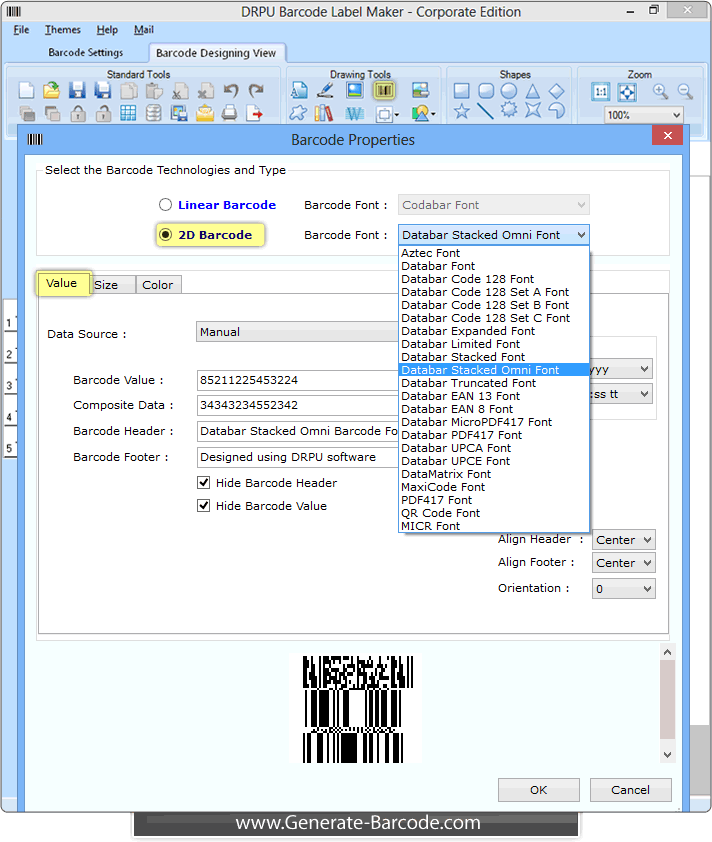
Task: Open the Orientation dropdown
Action: [623, 589]
